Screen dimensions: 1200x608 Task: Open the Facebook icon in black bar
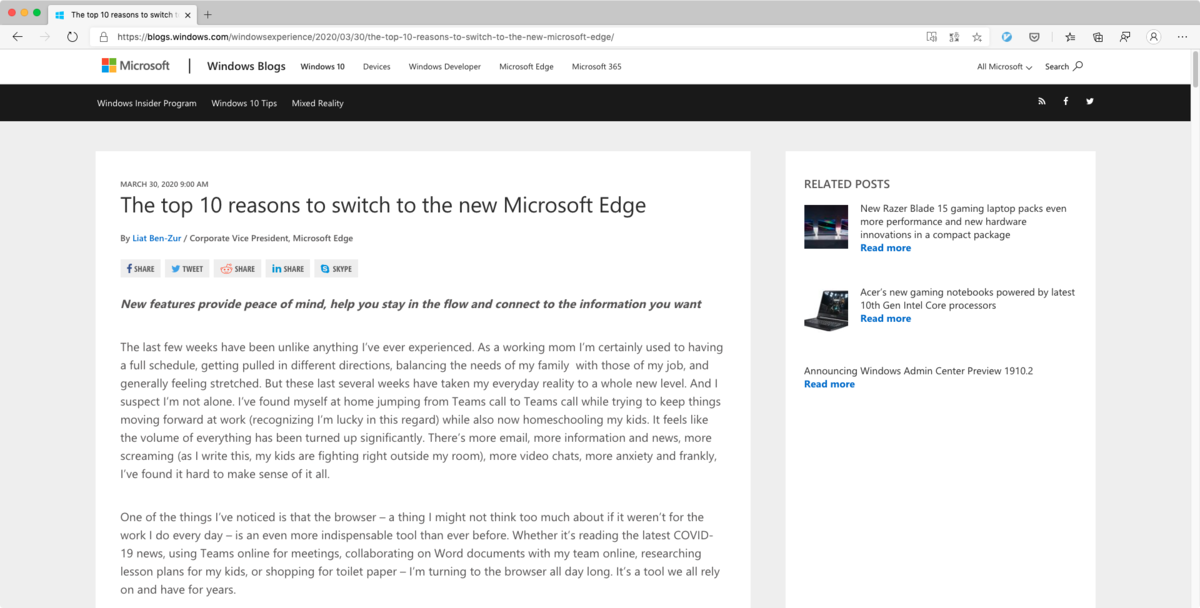[1065, 101]
